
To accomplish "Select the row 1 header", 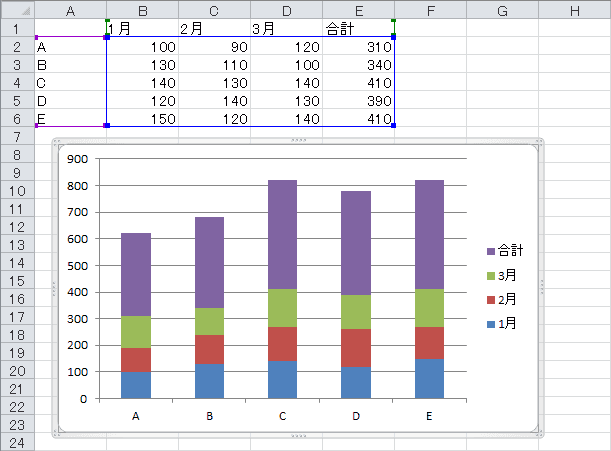I will point(17,28).
